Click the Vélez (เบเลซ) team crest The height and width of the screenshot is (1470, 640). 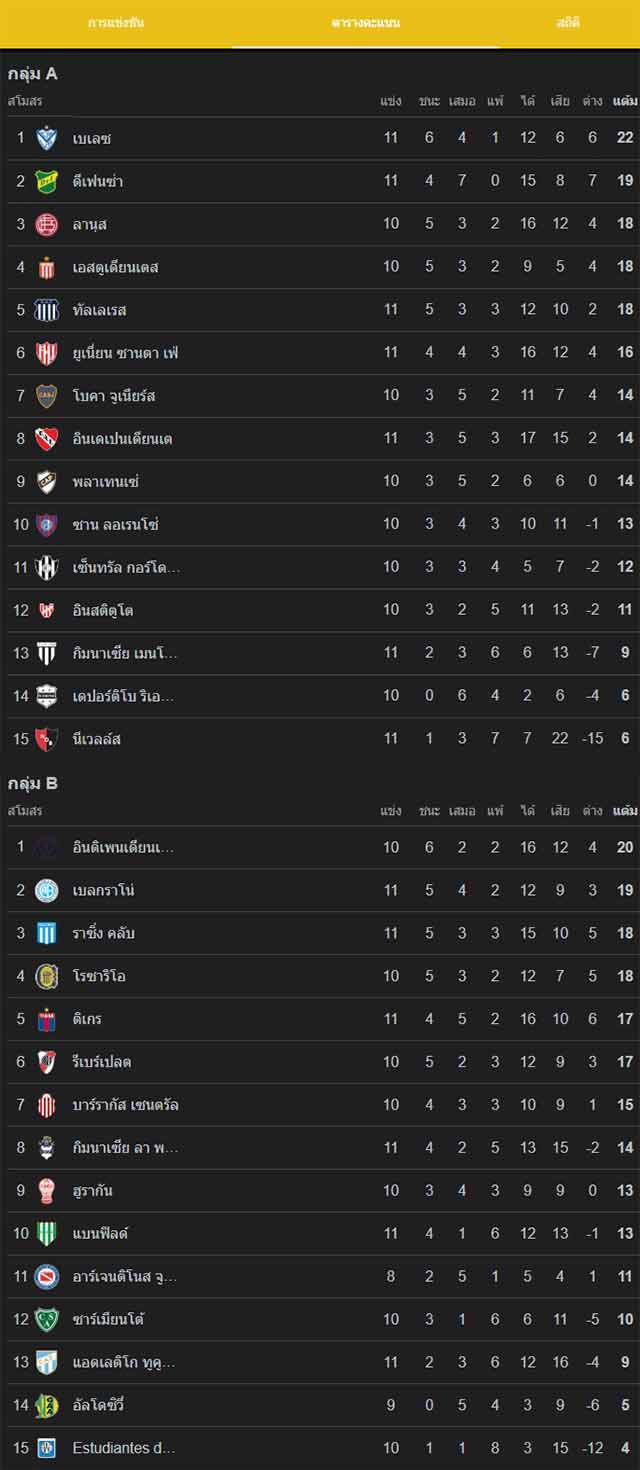tap(47, 138)
